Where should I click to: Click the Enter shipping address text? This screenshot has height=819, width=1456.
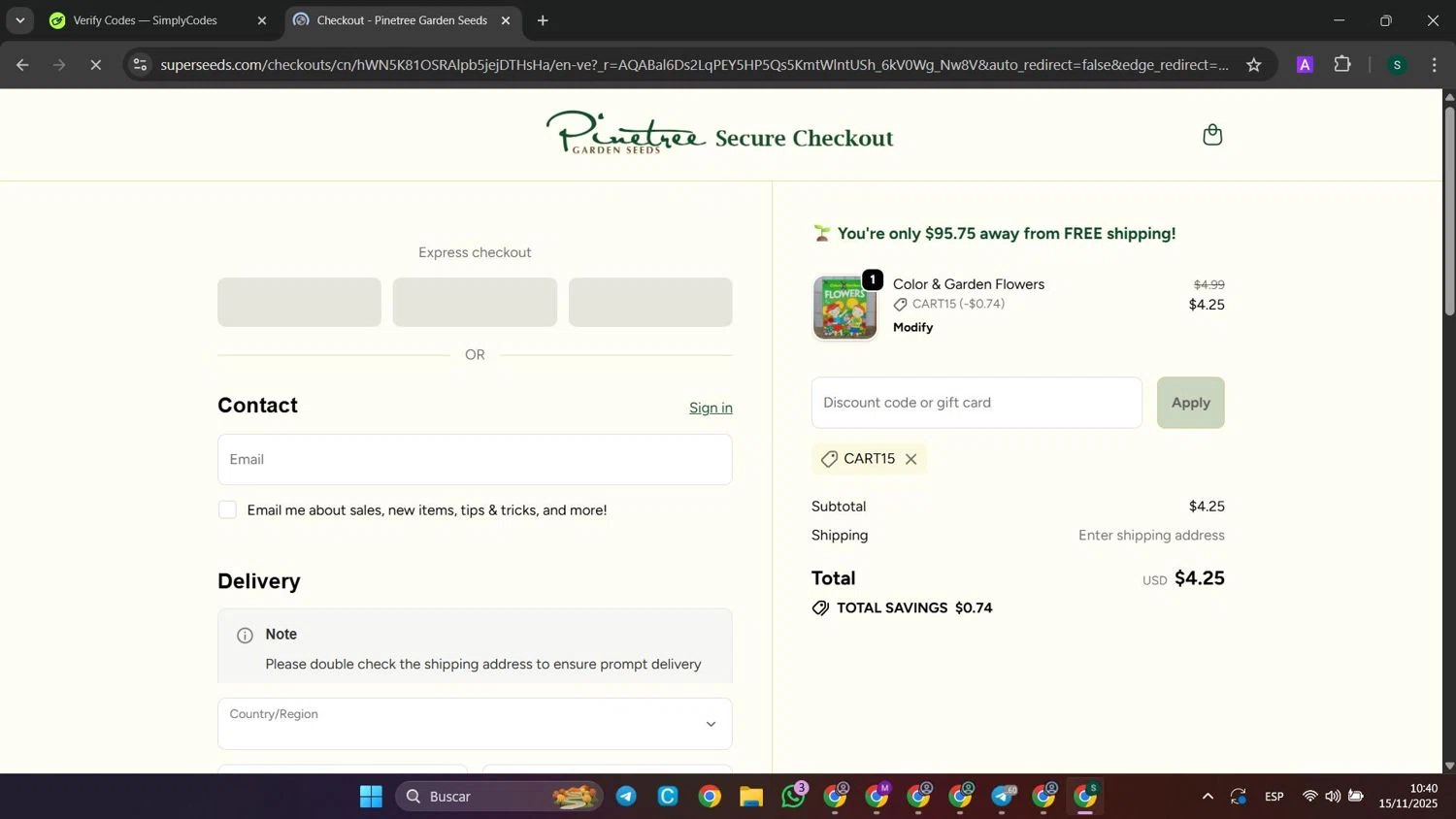(1151, 536)
